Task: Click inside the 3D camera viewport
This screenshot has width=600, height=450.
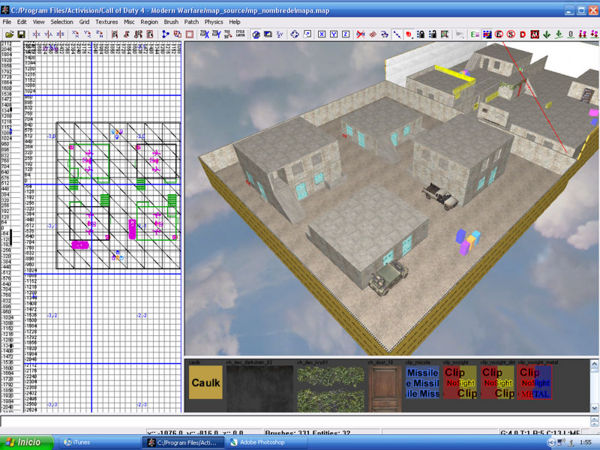Action: point(392,198)
